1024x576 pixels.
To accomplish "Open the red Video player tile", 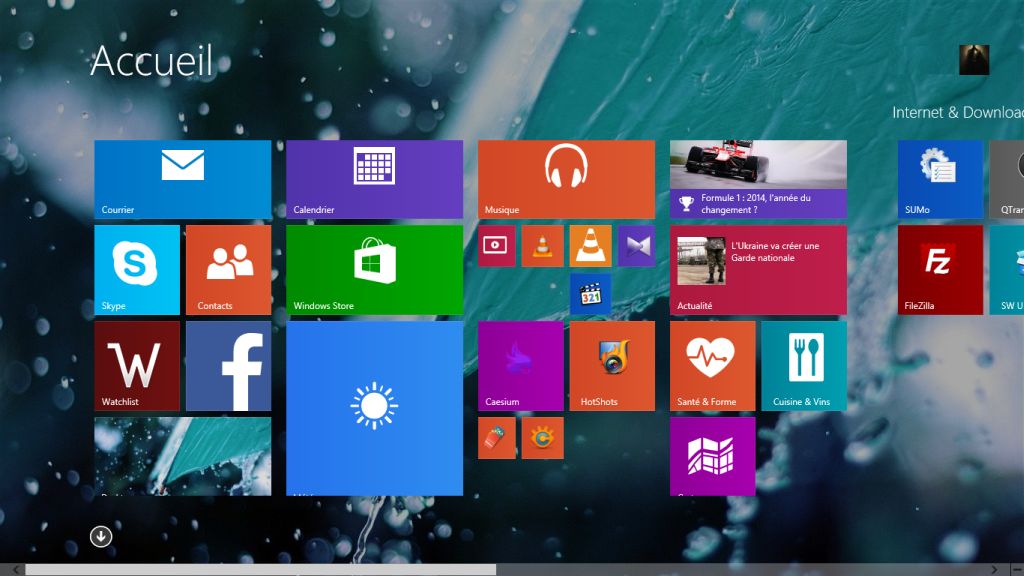I will click(496, 246).
